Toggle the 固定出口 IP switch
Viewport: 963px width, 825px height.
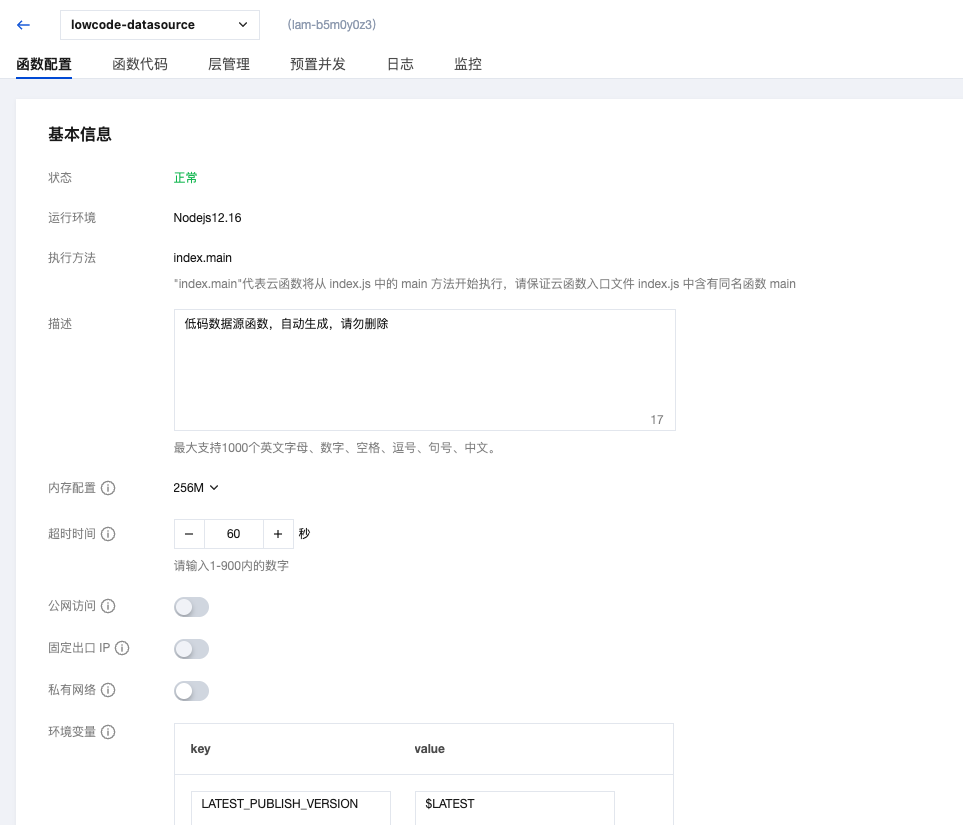click(x=192, y=649)
